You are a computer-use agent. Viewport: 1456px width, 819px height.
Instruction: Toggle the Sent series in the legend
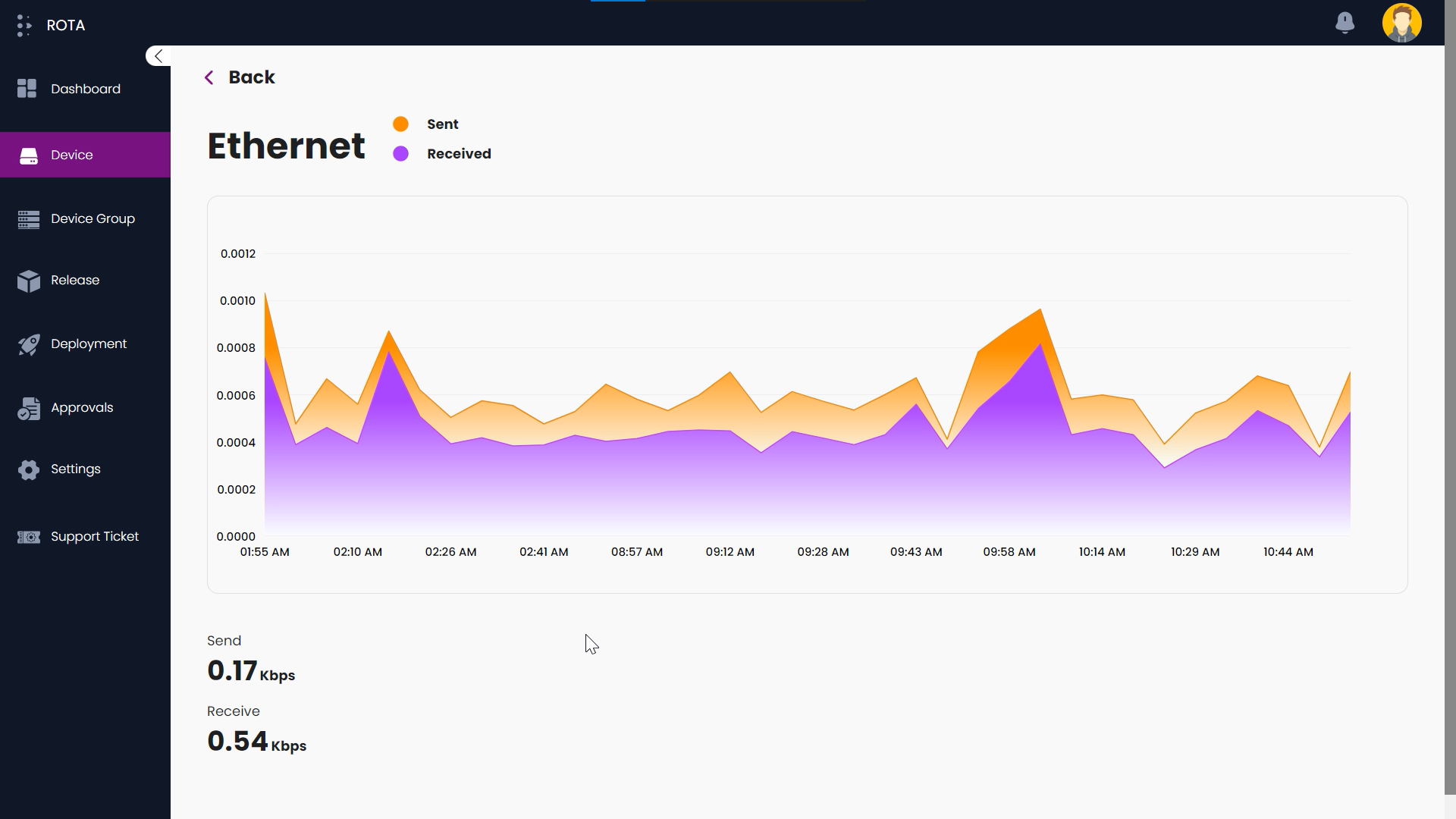click(442, 124)
